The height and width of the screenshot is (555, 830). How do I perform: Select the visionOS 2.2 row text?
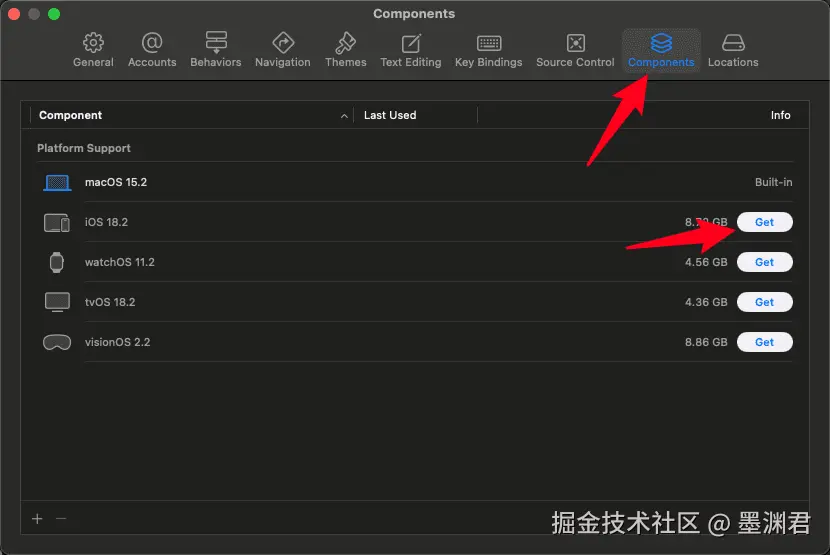pyautogui.click(x=118, y=342)
